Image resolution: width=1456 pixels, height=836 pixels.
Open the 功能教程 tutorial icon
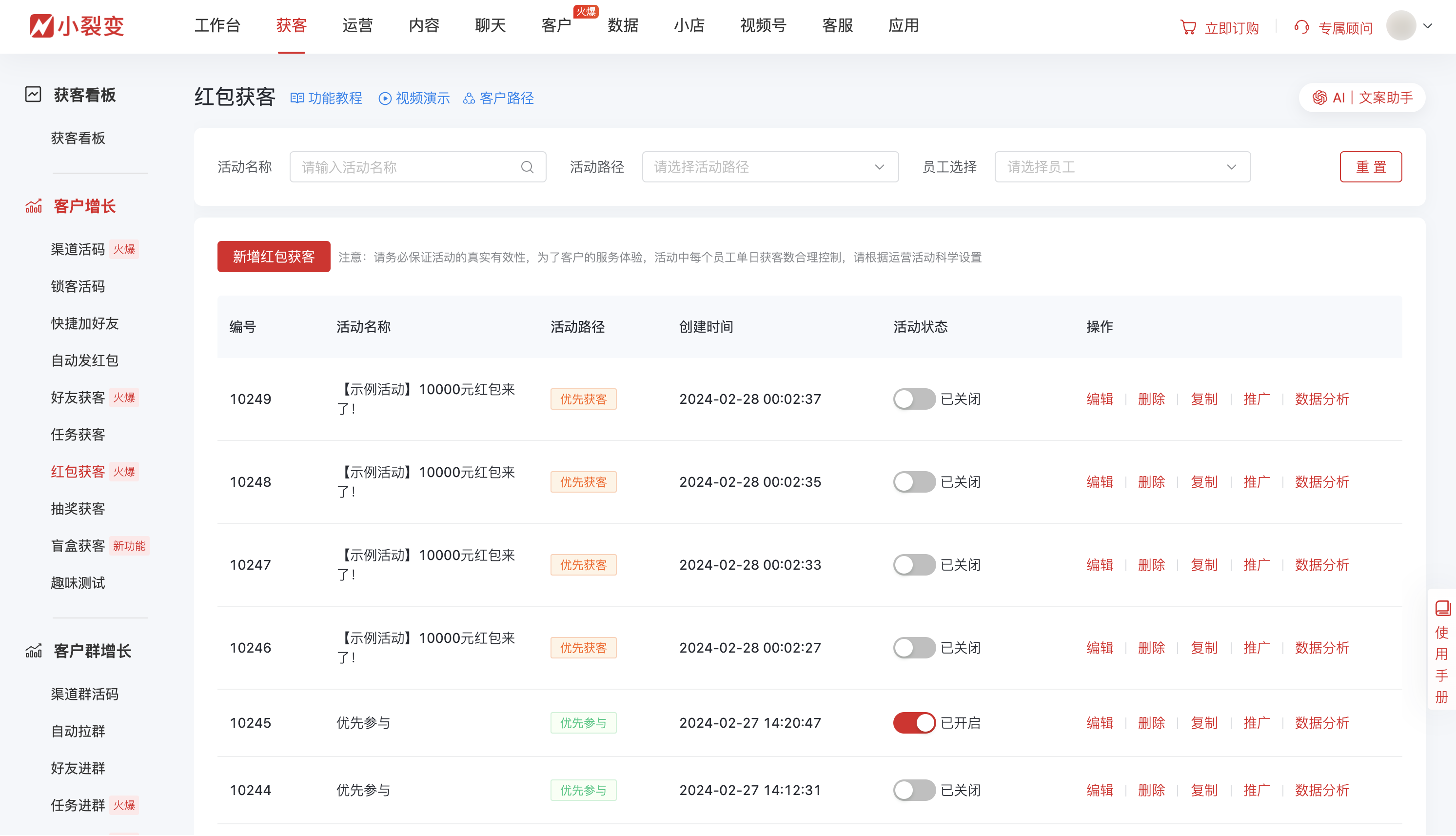point(298,98)
